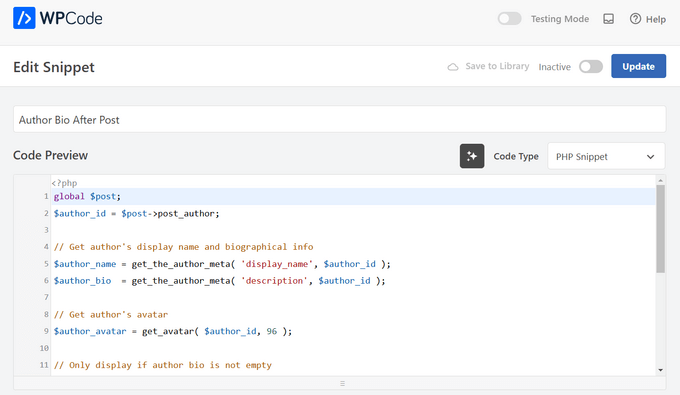
Task: Click comment "// Get author's avatar"
Action: (x=111, y=314)
